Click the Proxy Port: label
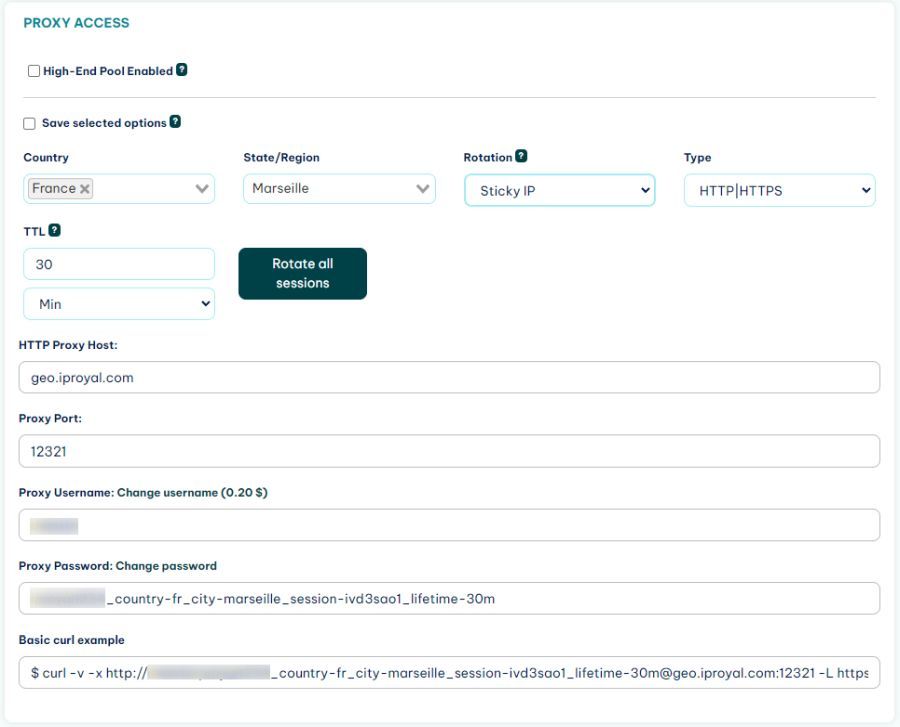 pyautogui.click(x=51, y=418)
